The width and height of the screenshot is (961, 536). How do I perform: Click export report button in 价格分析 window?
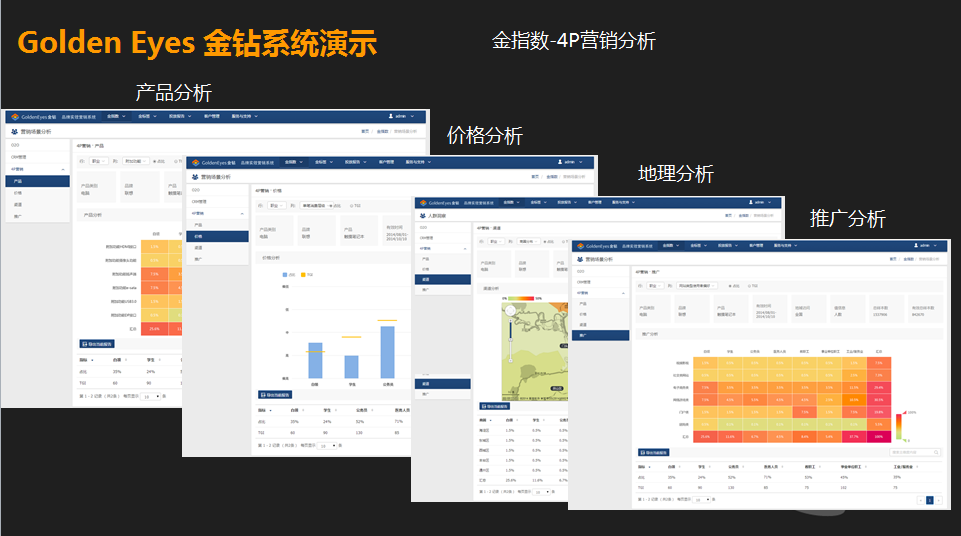[275, 395]
